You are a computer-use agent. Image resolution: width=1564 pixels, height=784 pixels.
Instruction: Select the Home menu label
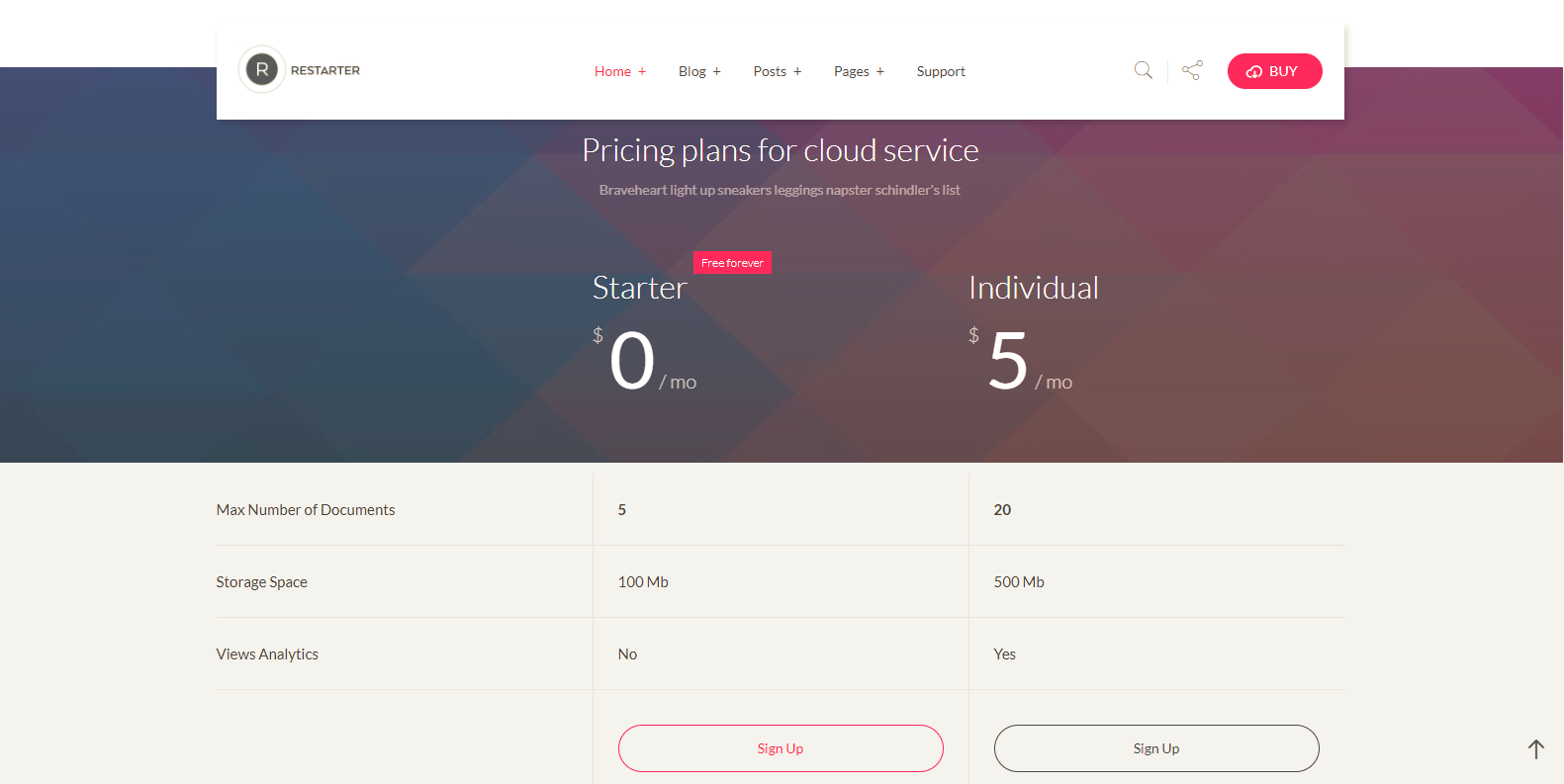[612, 72]
